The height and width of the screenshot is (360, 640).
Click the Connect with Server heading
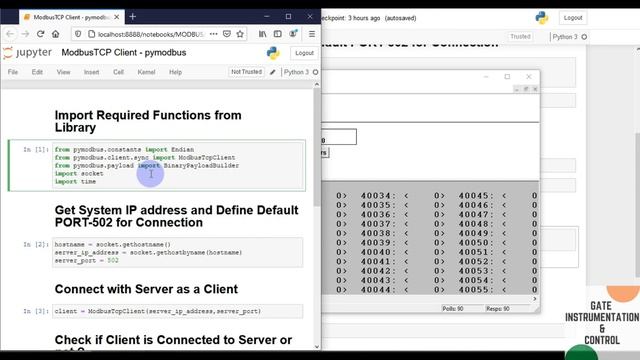coord(146,289)
